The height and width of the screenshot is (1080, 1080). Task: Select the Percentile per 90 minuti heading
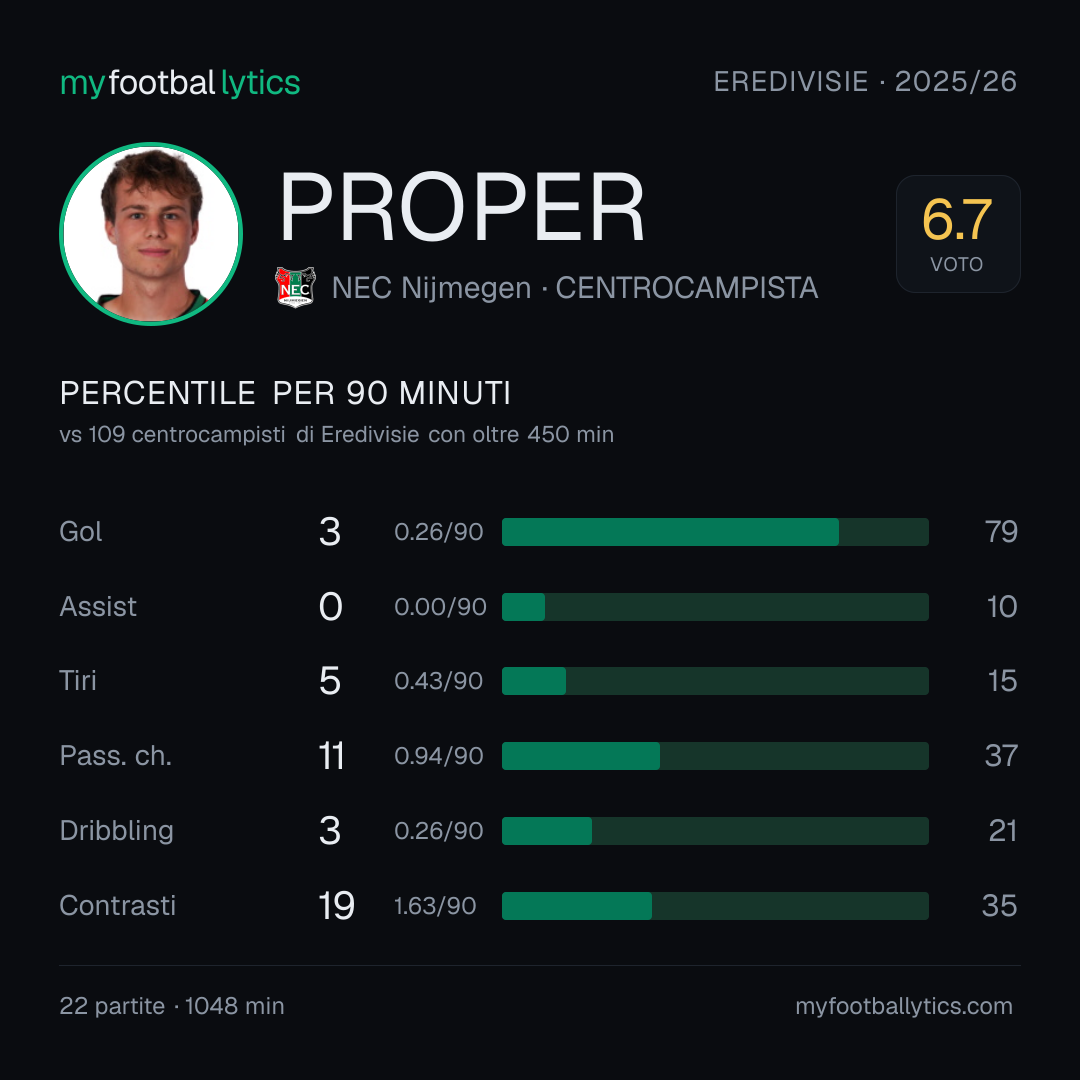[x=285, y=393]
